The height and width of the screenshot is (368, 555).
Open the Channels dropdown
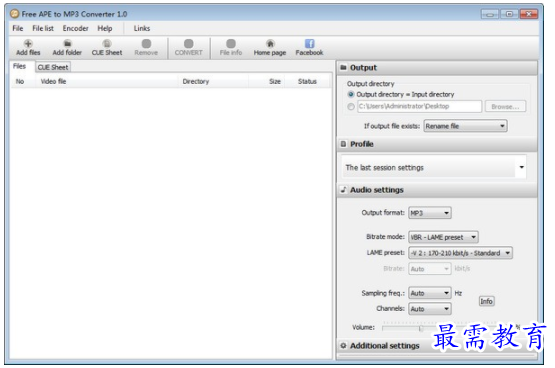click(x=430, y=309)
